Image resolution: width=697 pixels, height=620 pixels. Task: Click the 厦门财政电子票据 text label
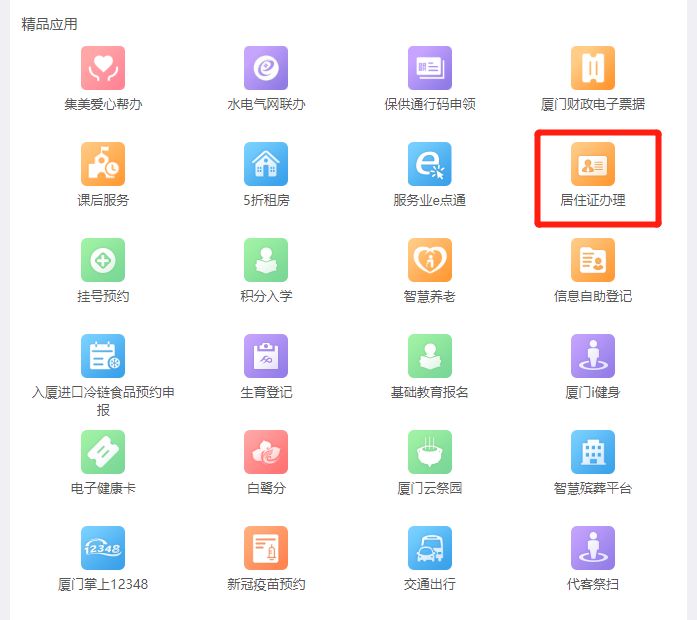(x=593, y=104)
